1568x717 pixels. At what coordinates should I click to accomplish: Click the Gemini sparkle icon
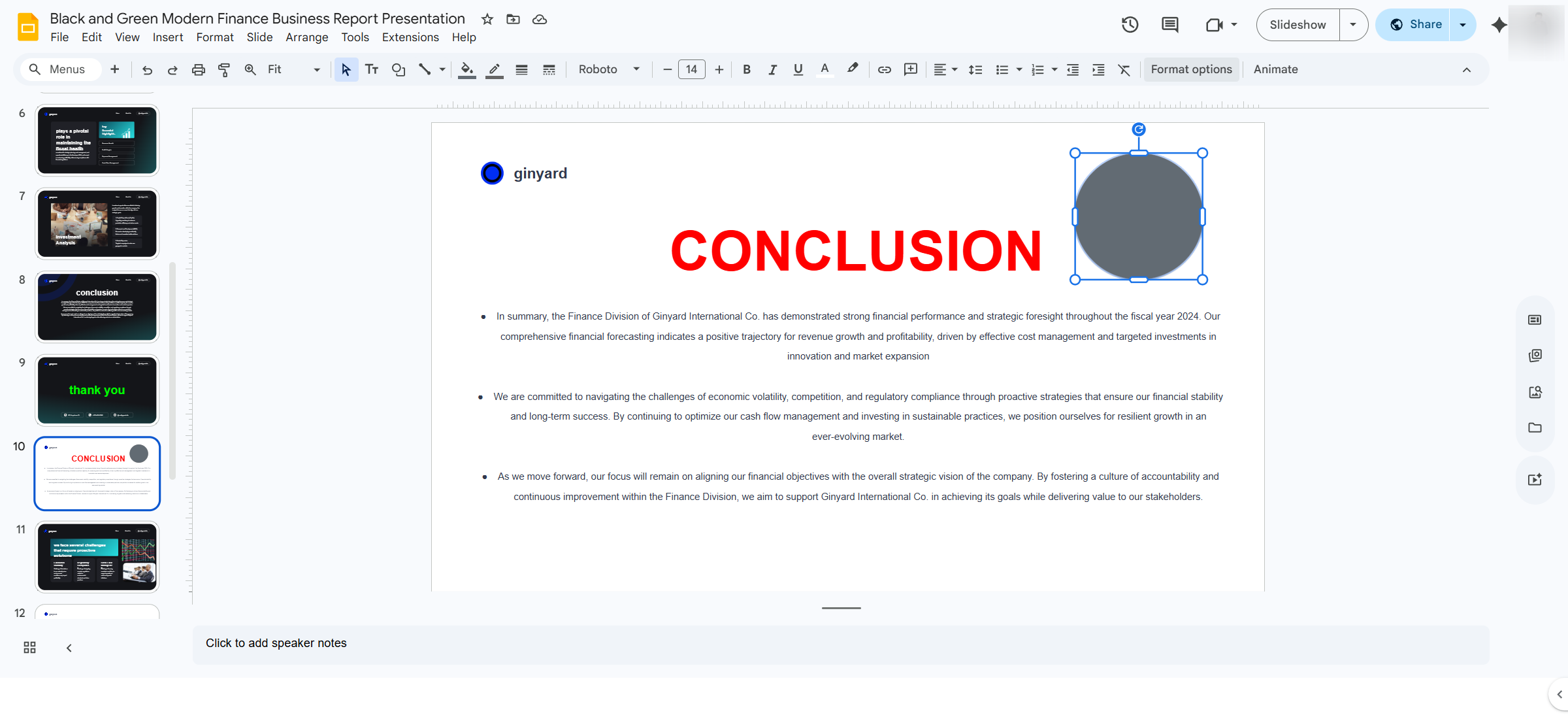click(x=1499, y=25)
